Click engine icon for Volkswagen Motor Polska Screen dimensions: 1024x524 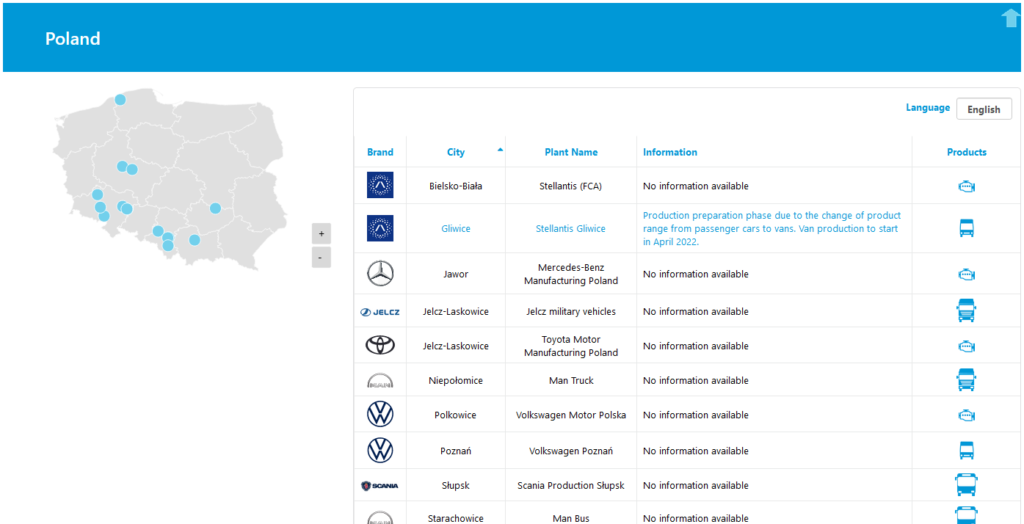coord(967,416)
